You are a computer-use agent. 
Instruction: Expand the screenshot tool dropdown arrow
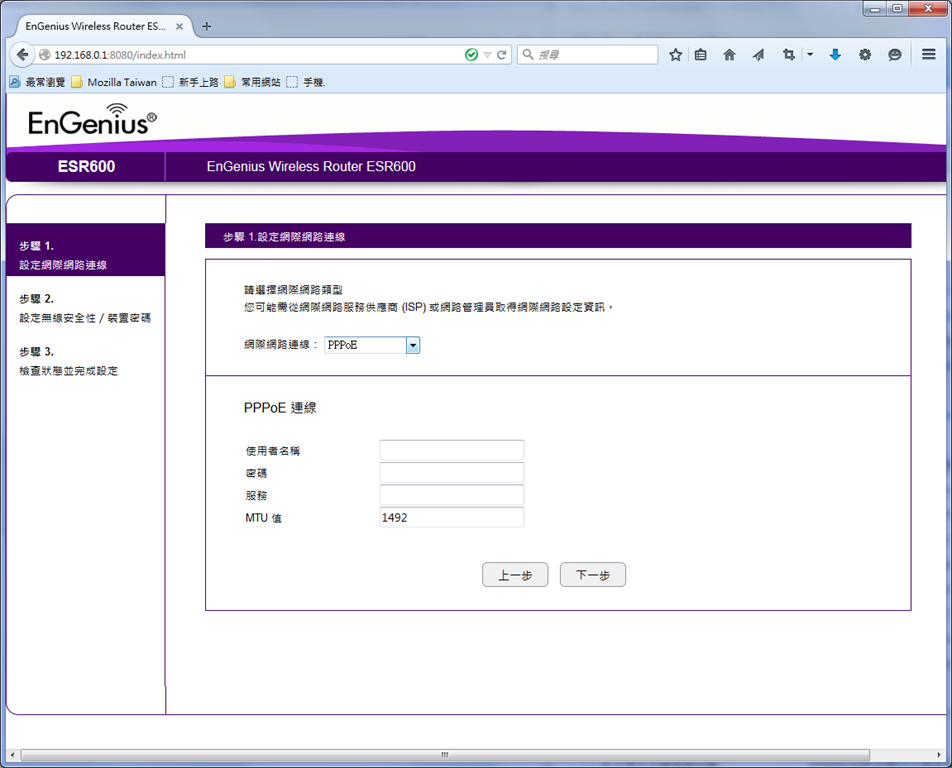(810, 55)
